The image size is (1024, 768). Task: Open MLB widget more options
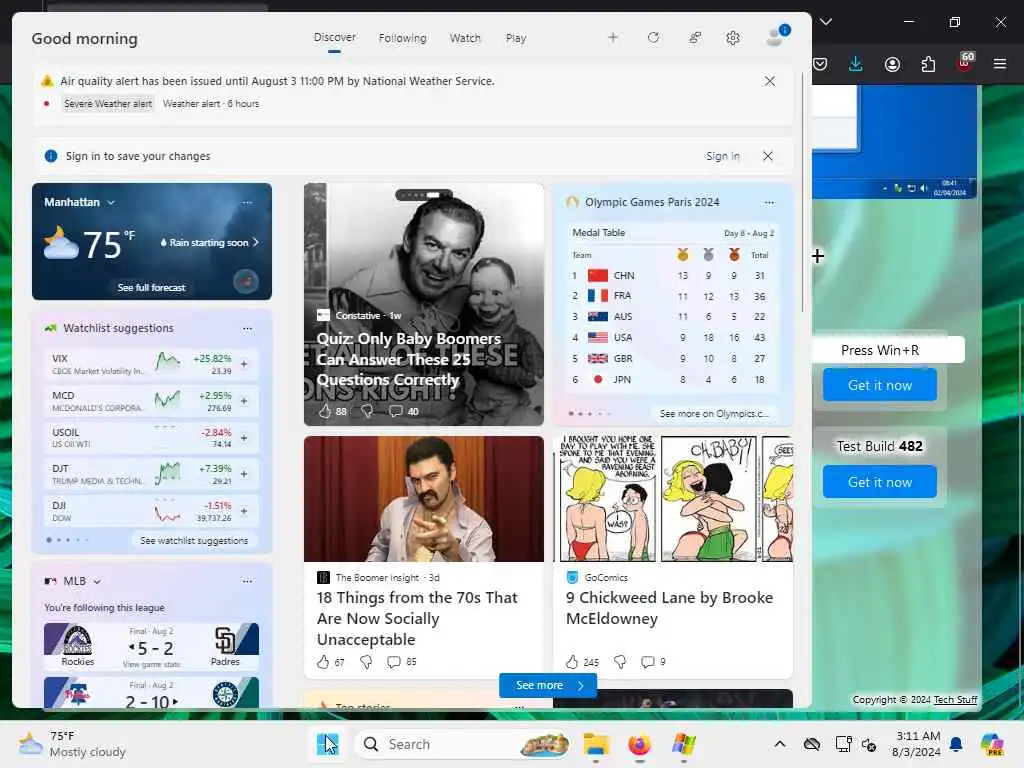pyautogui.click(x=247, y=581)
